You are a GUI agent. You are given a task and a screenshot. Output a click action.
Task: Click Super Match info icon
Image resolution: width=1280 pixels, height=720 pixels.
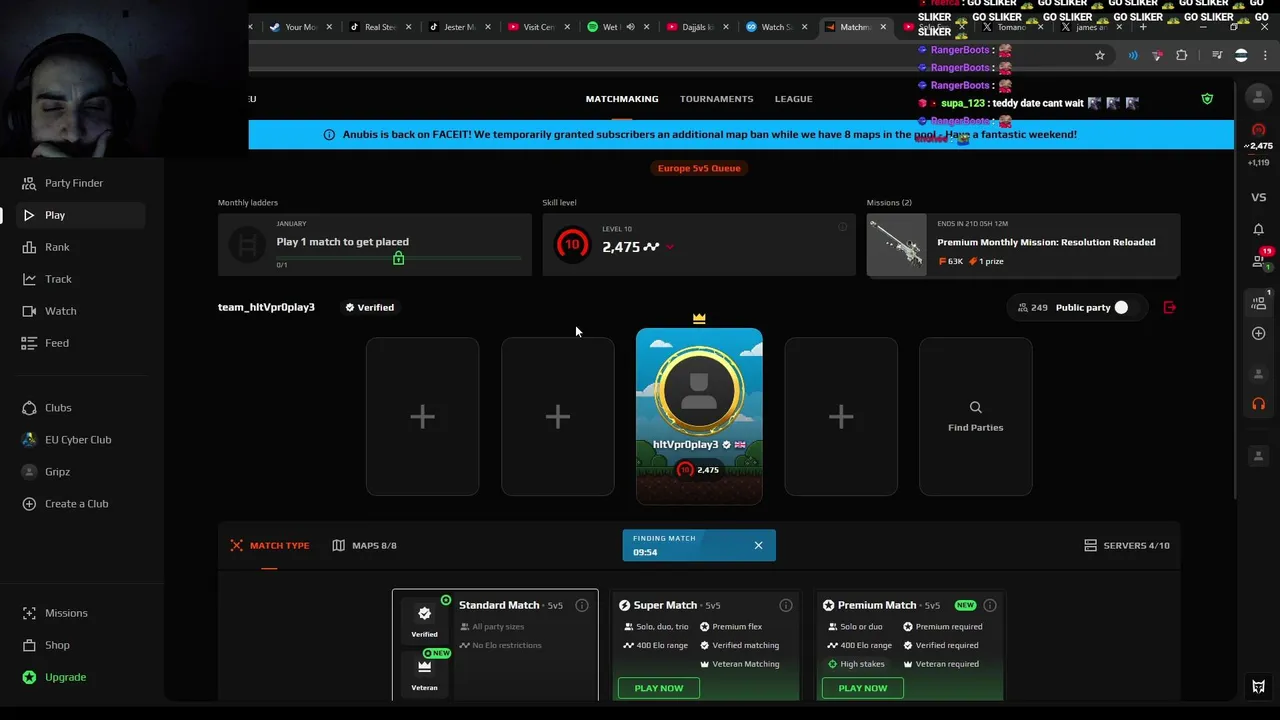tap(786, 606)
